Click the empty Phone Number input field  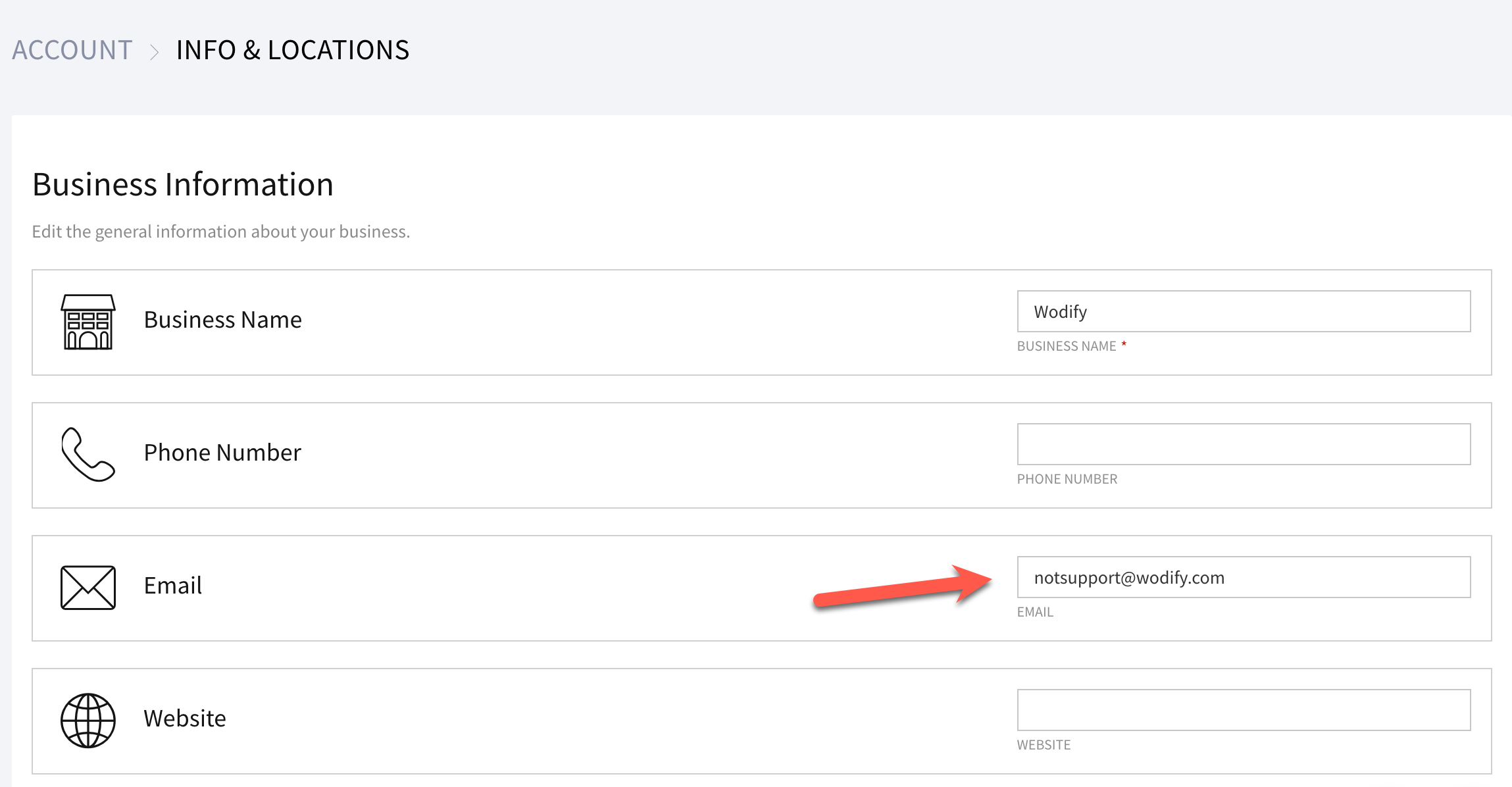(x=1244, y=444)
